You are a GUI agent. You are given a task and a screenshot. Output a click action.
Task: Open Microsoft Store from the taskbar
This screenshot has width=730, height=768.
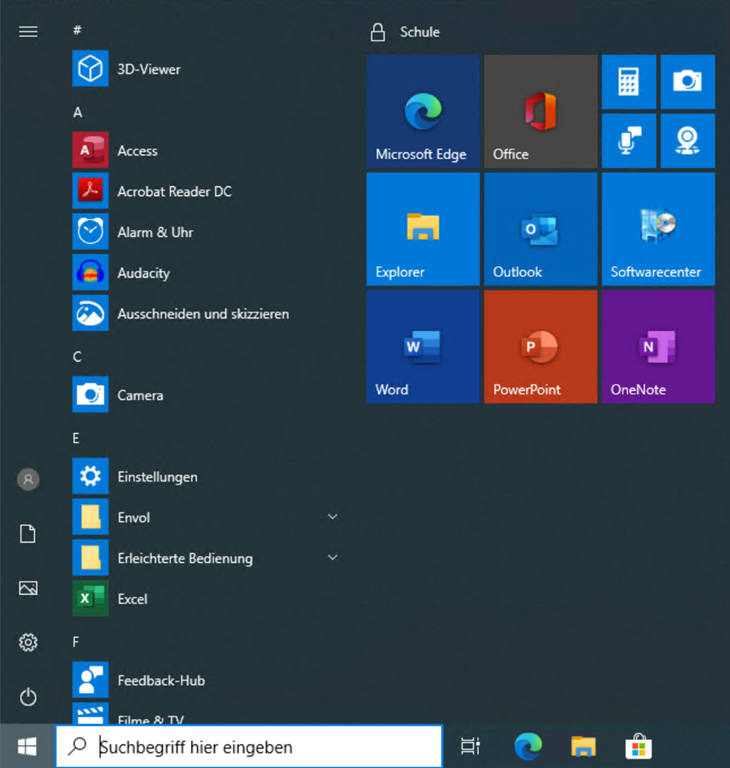(x=638, y=746)
